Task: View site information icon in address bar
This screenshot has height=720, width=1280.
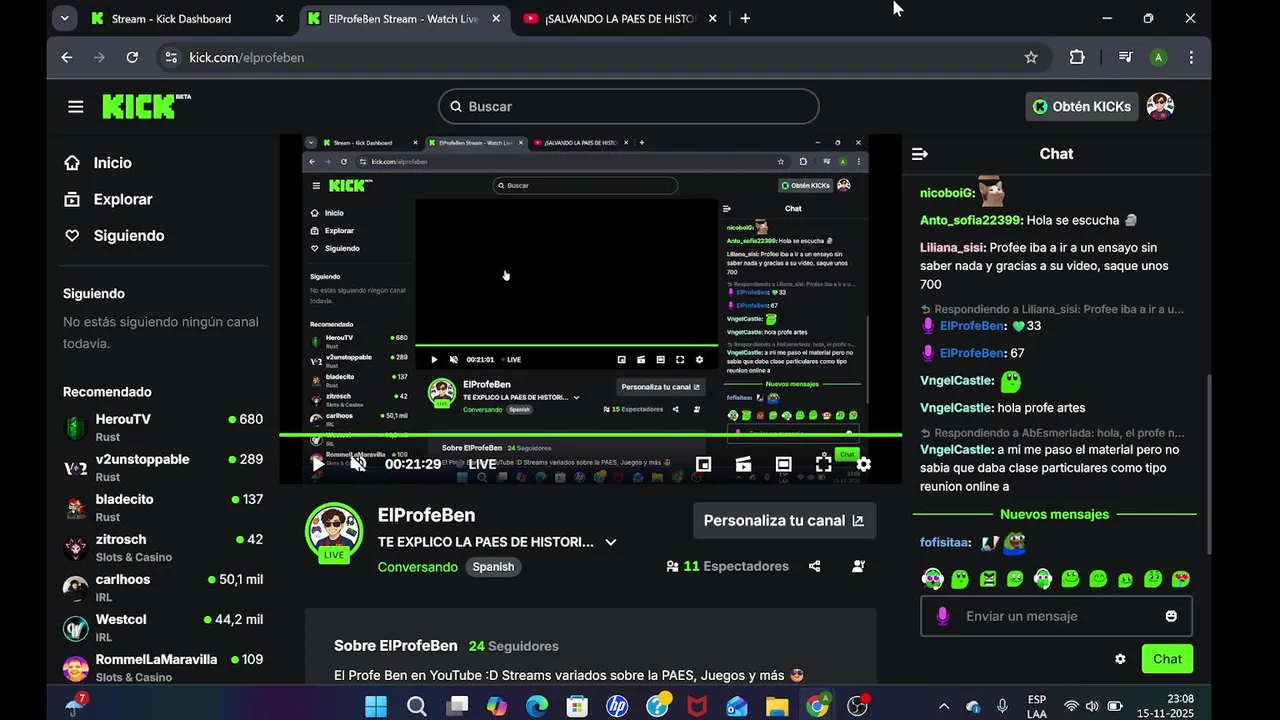Action: (171, 57)
